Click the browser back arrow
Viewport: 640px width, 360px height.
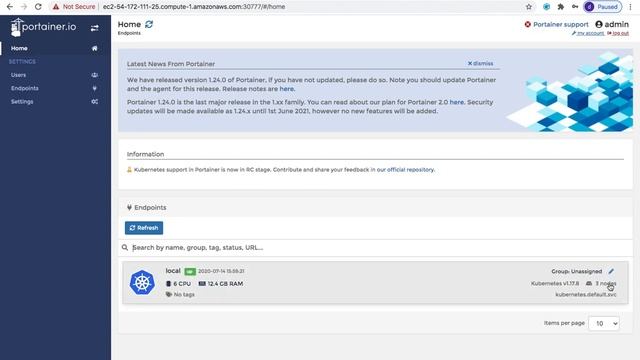9,7
